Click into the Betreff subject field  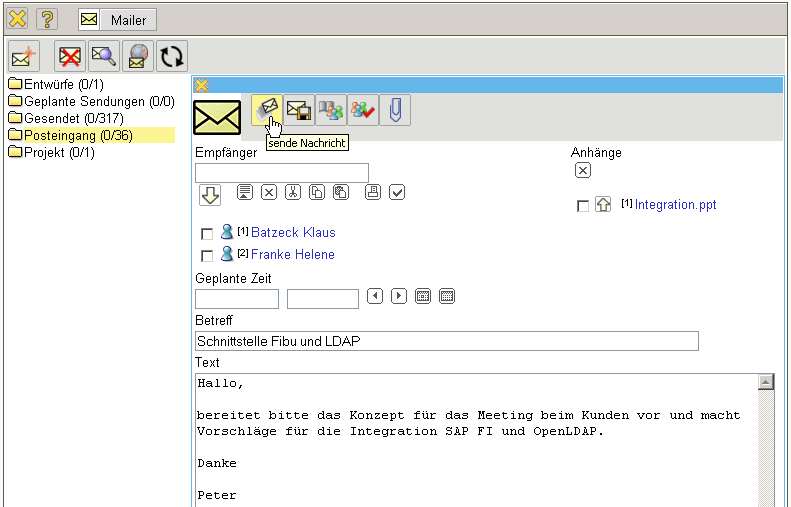pos(446,342)
